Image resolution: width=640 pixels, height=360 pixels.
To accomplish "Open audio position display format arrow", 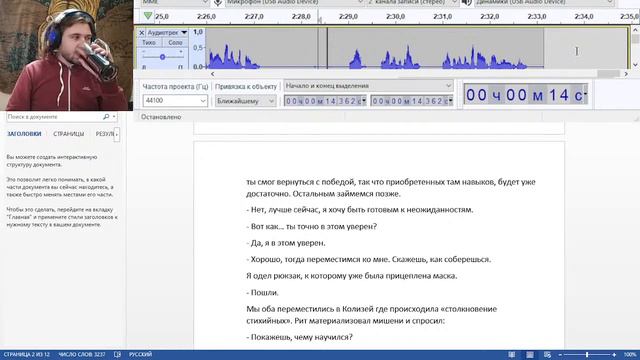I will (x=586, y=94).
